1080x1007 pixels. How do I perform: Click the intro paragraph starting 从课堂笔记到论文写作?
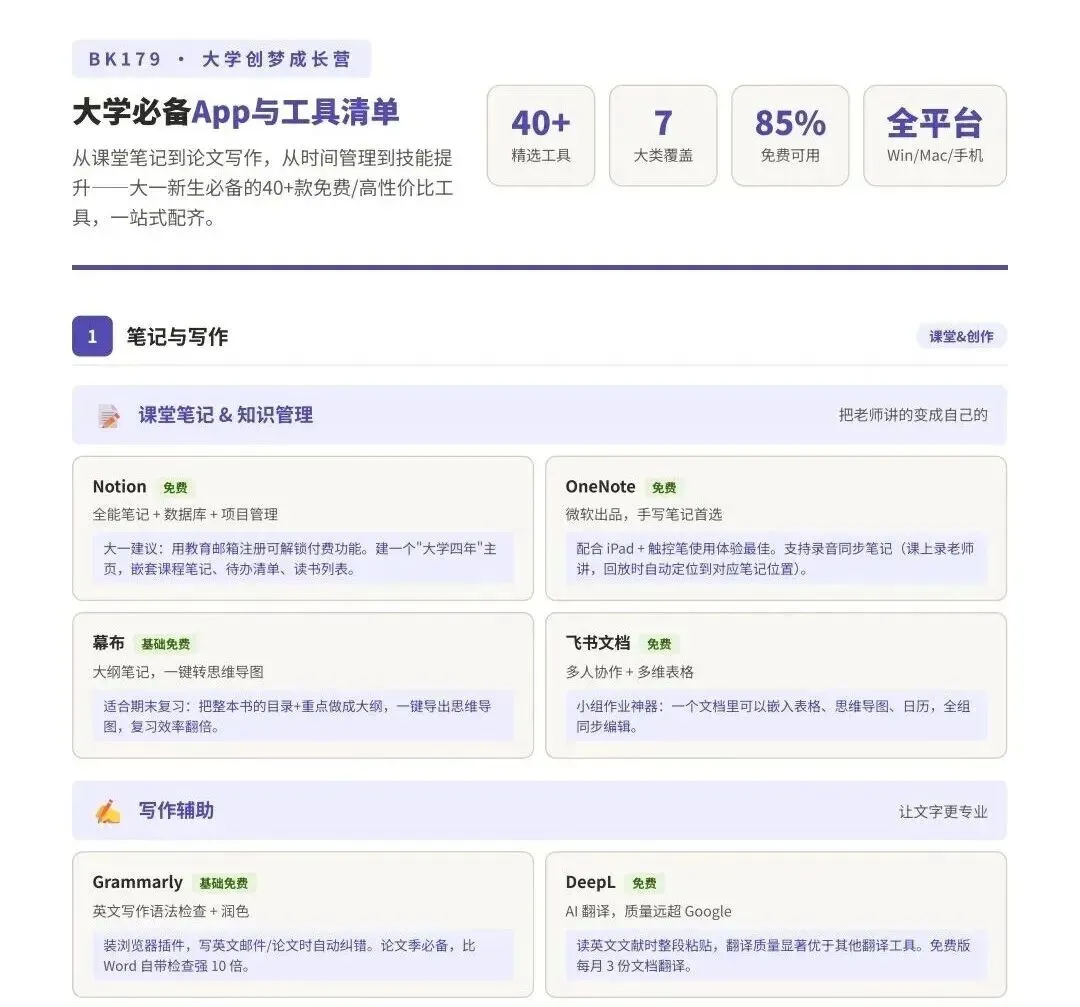click(262, 188)
